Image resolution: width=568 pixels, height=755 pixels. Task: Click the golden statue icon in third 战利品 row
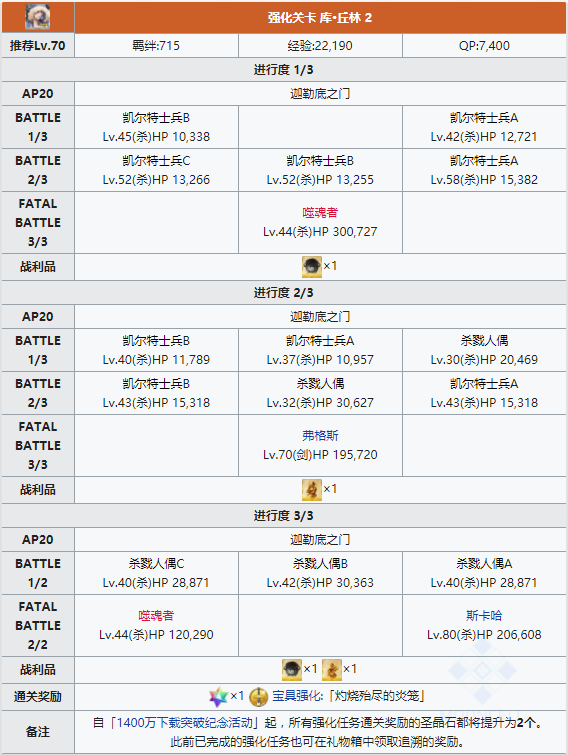[x=332, y=670]
